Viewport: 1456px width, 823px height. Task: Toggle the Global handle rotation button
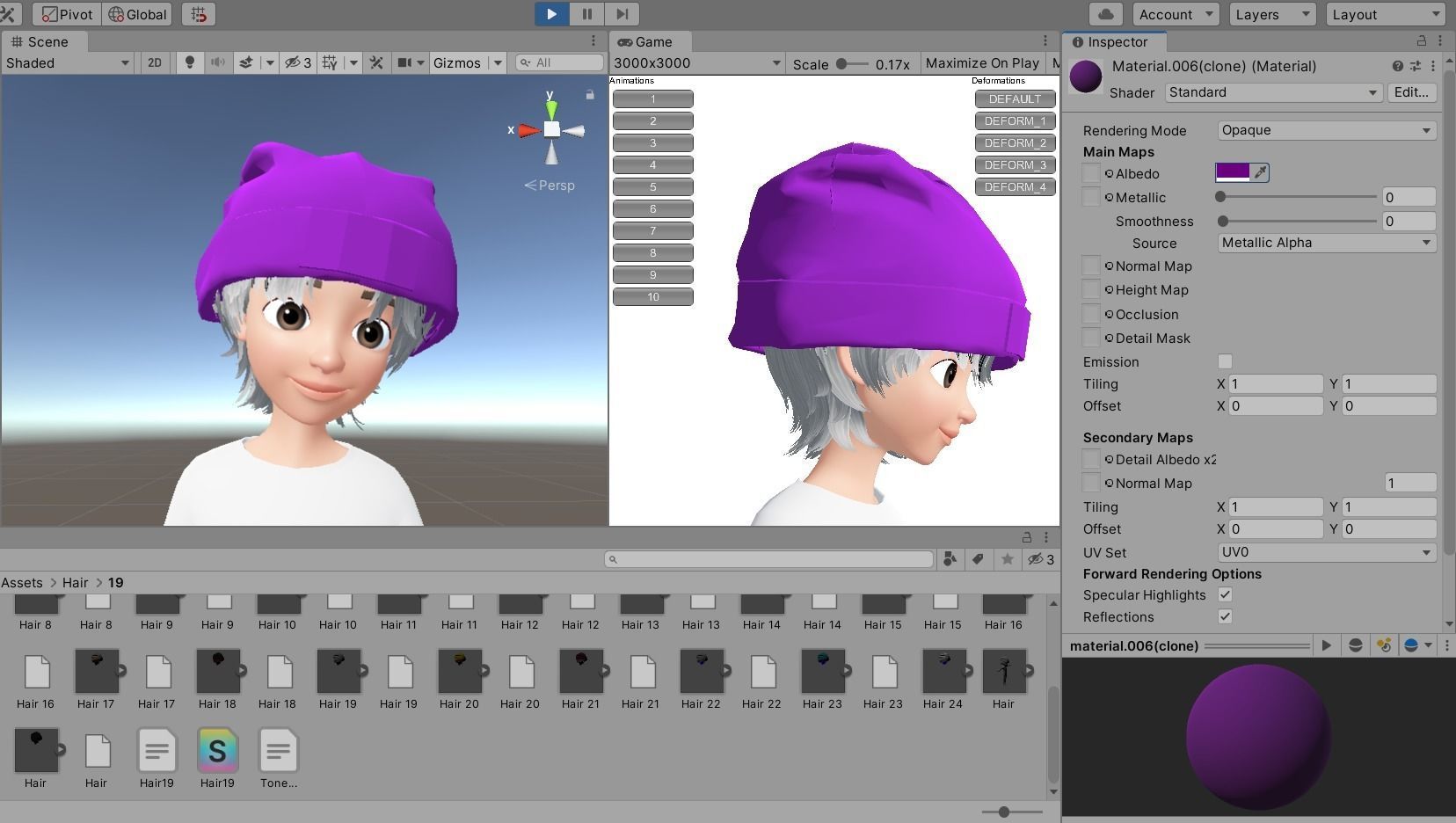pyautogui.click(x=137, y=14)
